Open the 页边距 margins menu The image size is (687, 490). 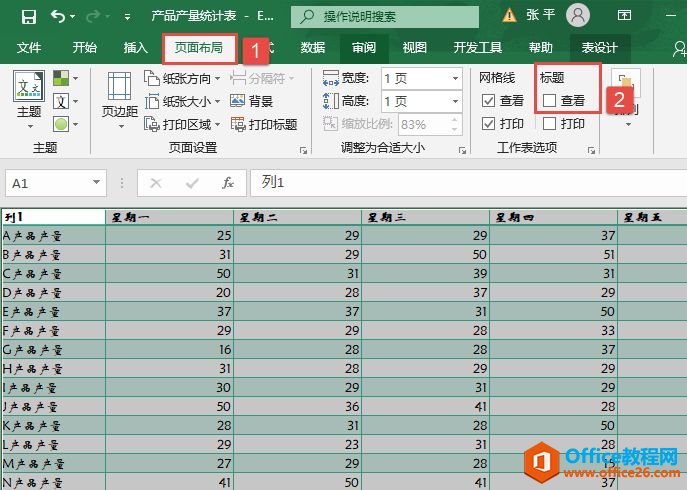pyautogui.click(x=120, y=100)
